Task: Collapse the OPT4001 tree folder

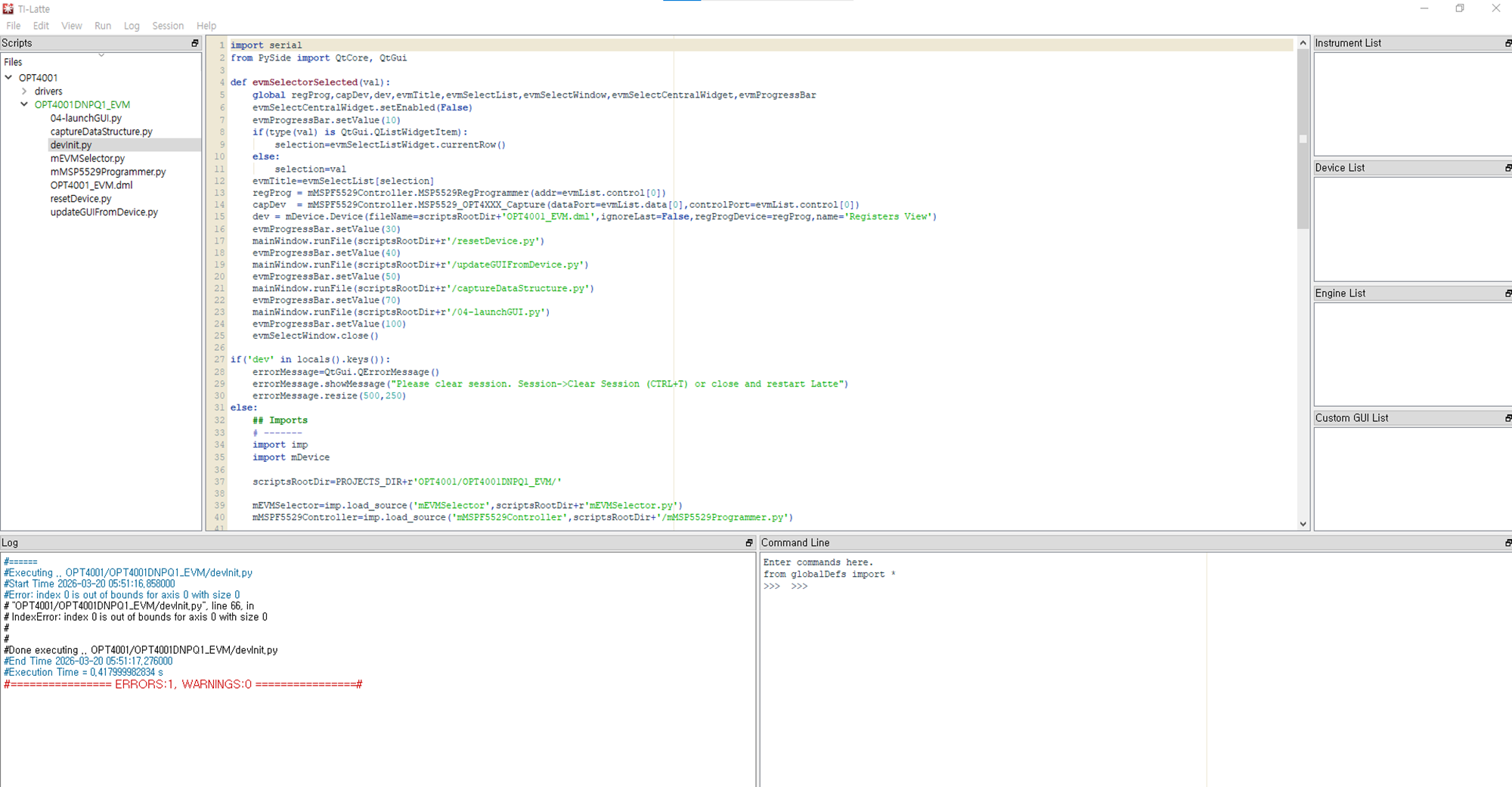Action: pos(8,77)
